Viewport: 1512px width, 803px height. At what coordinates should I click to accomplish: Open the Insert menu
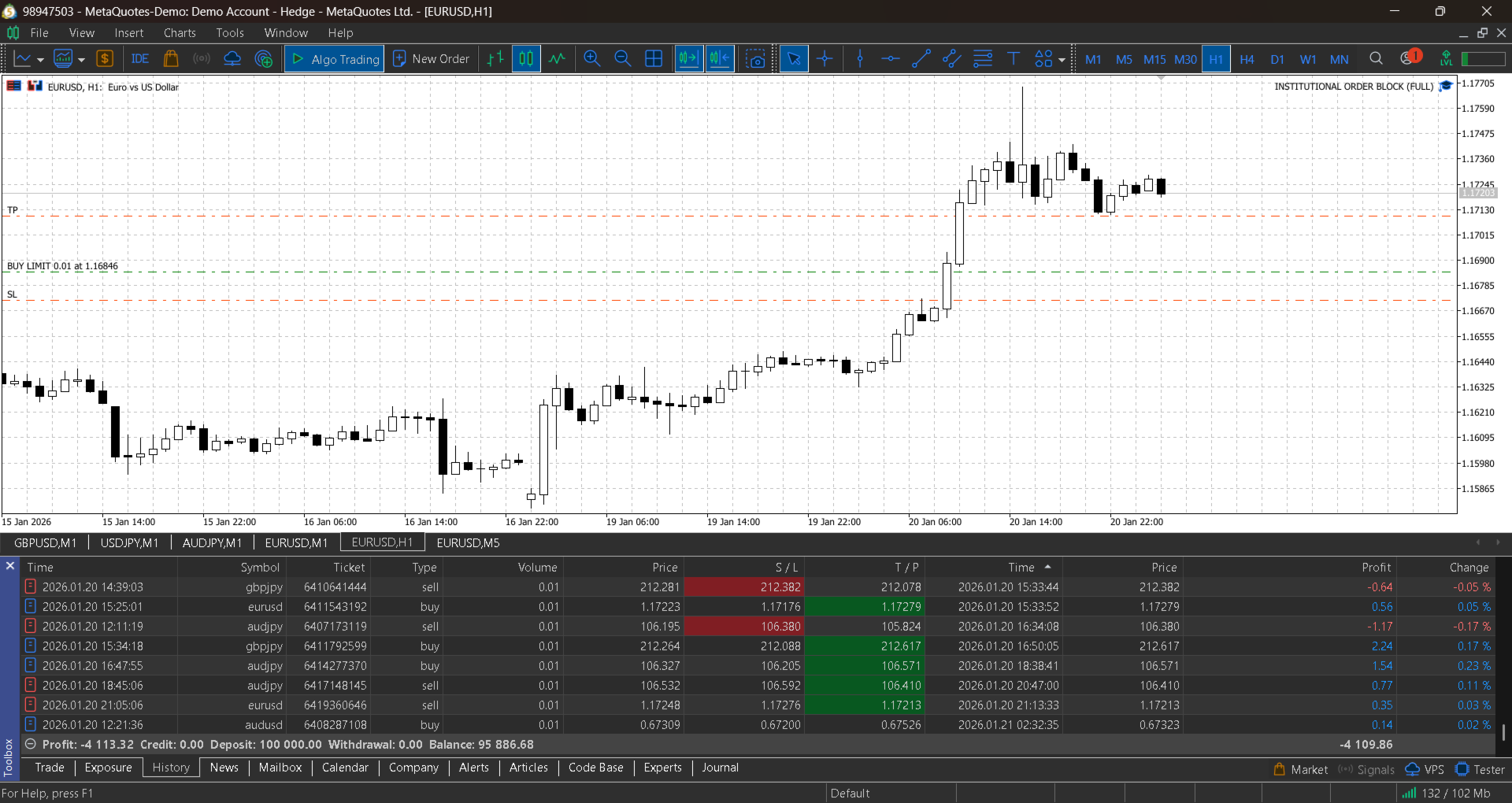(x=129, y=33)
